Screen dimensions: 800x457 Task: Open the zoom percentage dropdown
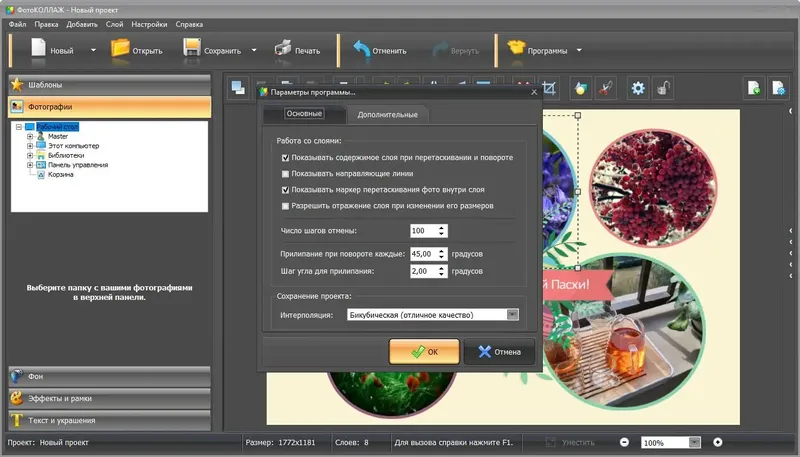pos(694,442)
